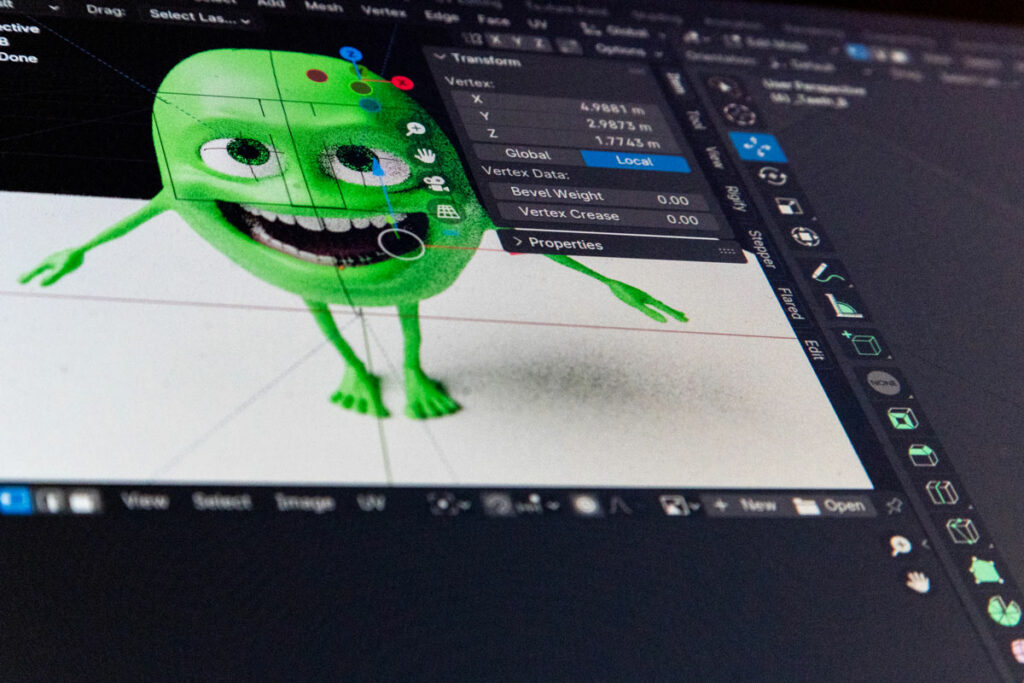Select the Move tool in the toolbar
1024x683 pixels.
(x=756, y=146)
